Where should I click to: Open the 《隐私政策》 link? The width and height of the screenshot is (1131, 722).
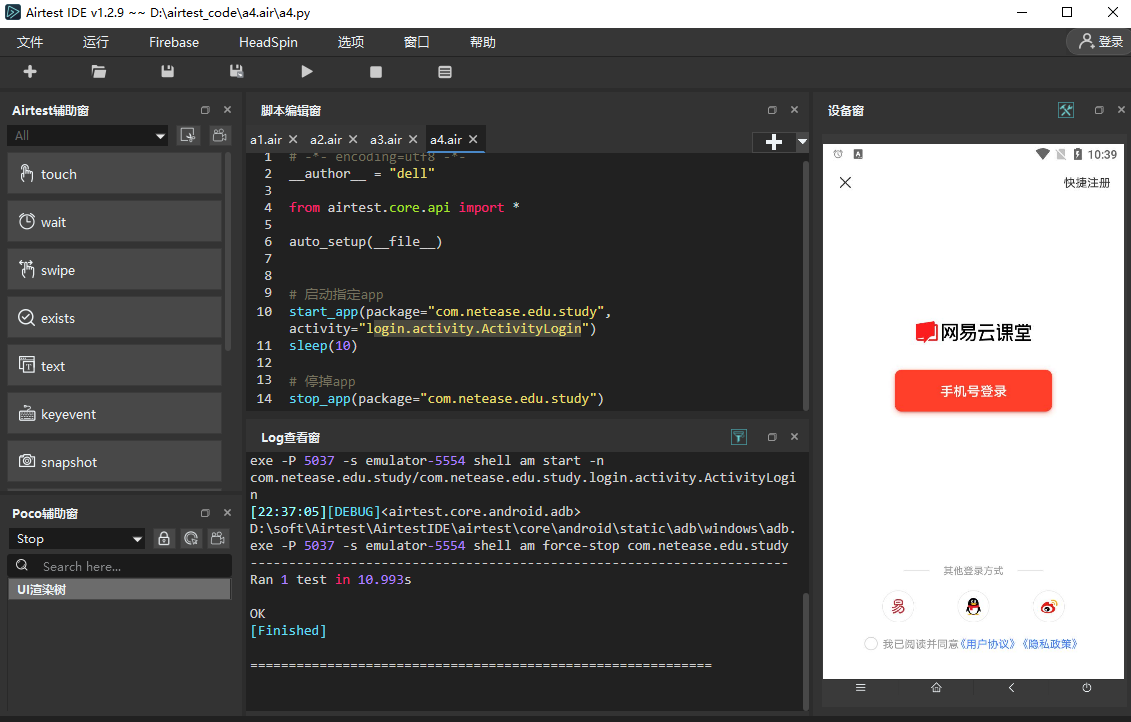[1049, 643]
